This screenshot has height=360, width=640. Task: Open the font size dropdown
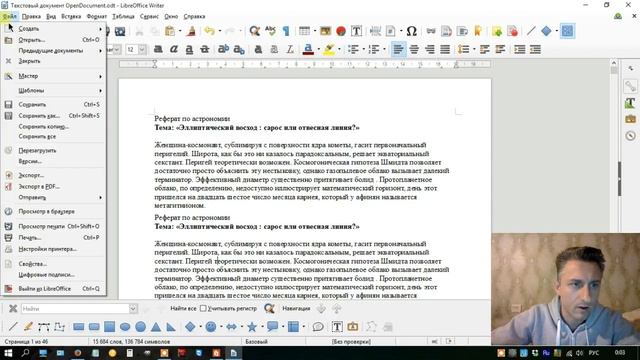pyautogui.click(x=142, y=49)
